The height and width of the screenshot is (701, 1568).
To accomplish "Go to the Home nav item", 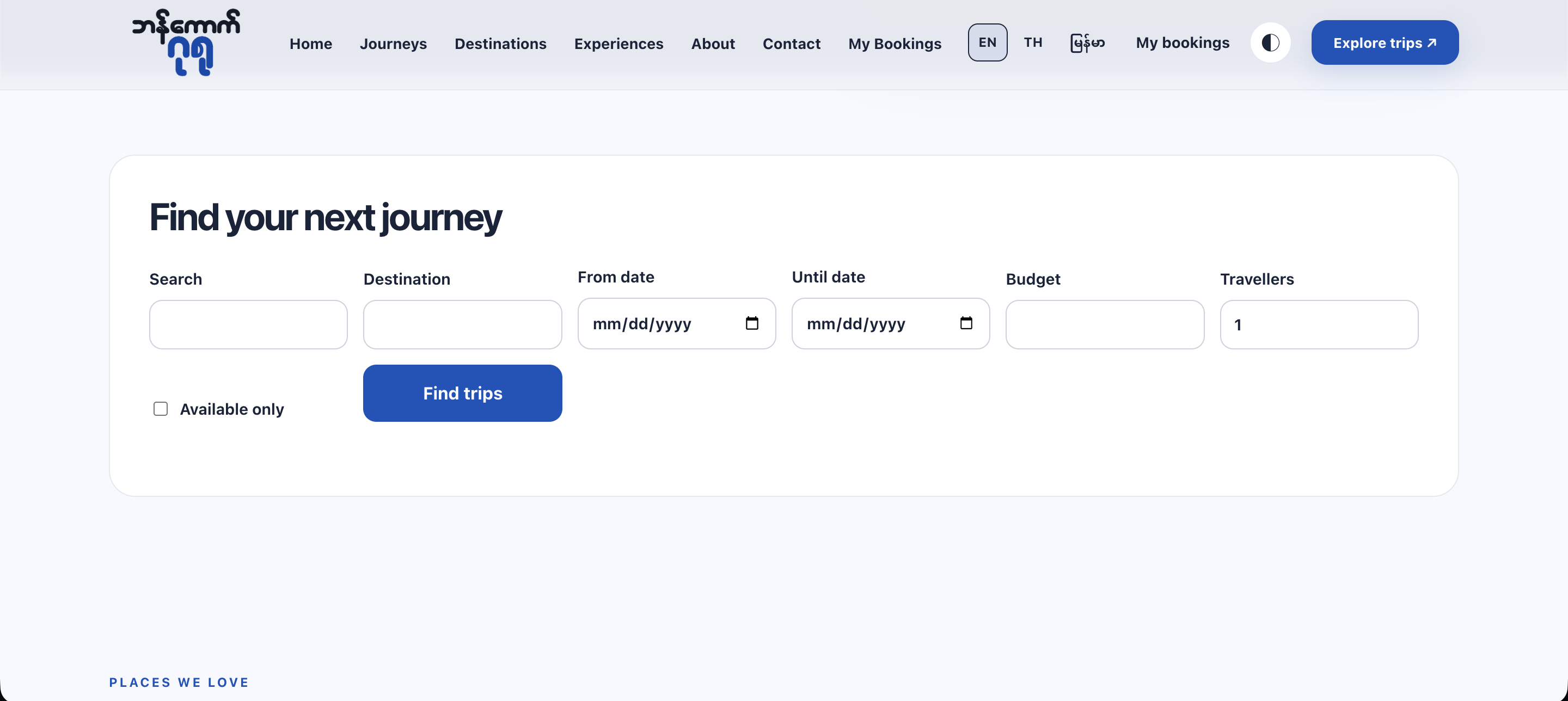I will click(310, 44).
